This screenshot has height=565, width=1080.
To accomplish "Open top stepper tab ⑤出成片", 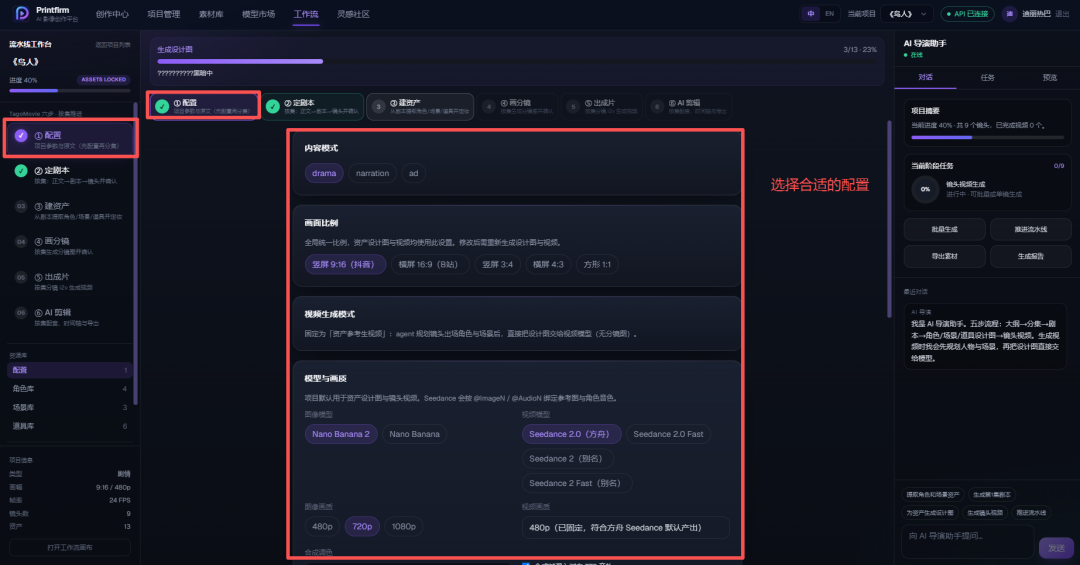I will [603, 106].
